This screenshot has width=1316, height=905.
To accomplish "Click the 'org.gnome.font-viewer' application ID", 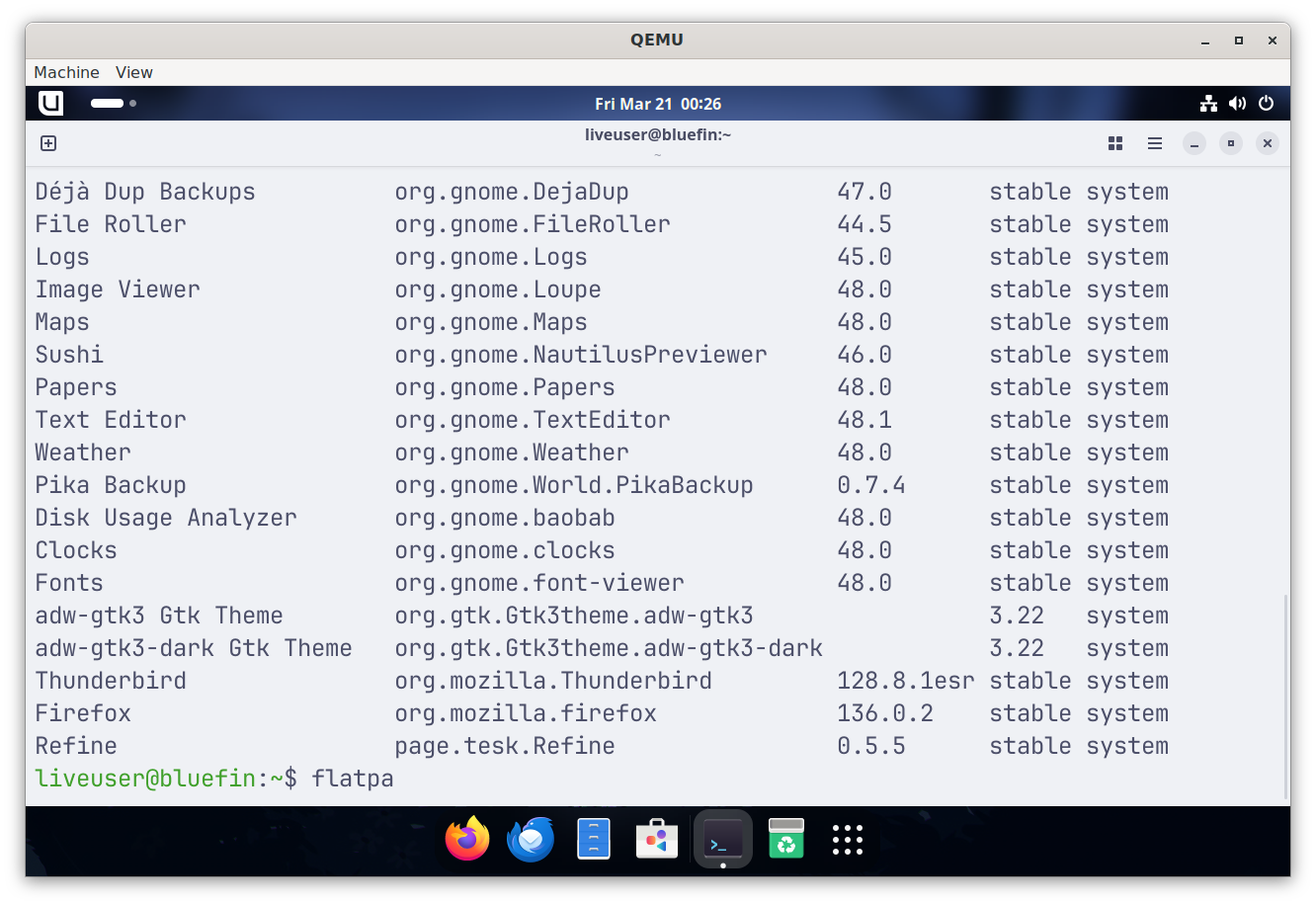I will (x=539, y=583).
